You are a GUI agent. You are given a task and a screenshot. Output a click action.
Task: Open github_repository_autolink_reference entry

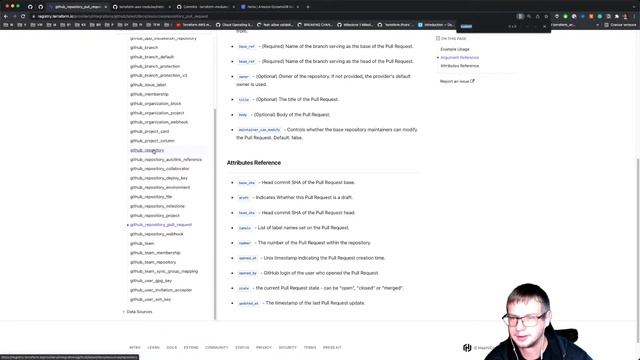point(166,160)
